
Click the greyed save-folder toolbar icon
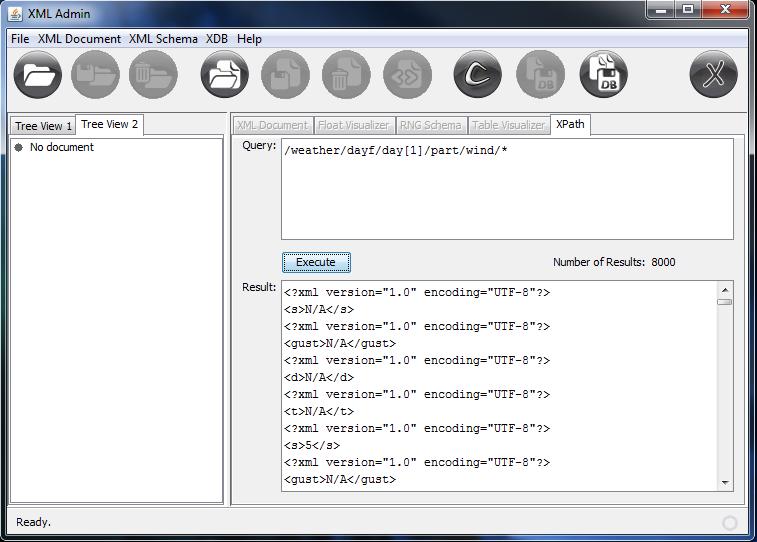pos(96,75)
